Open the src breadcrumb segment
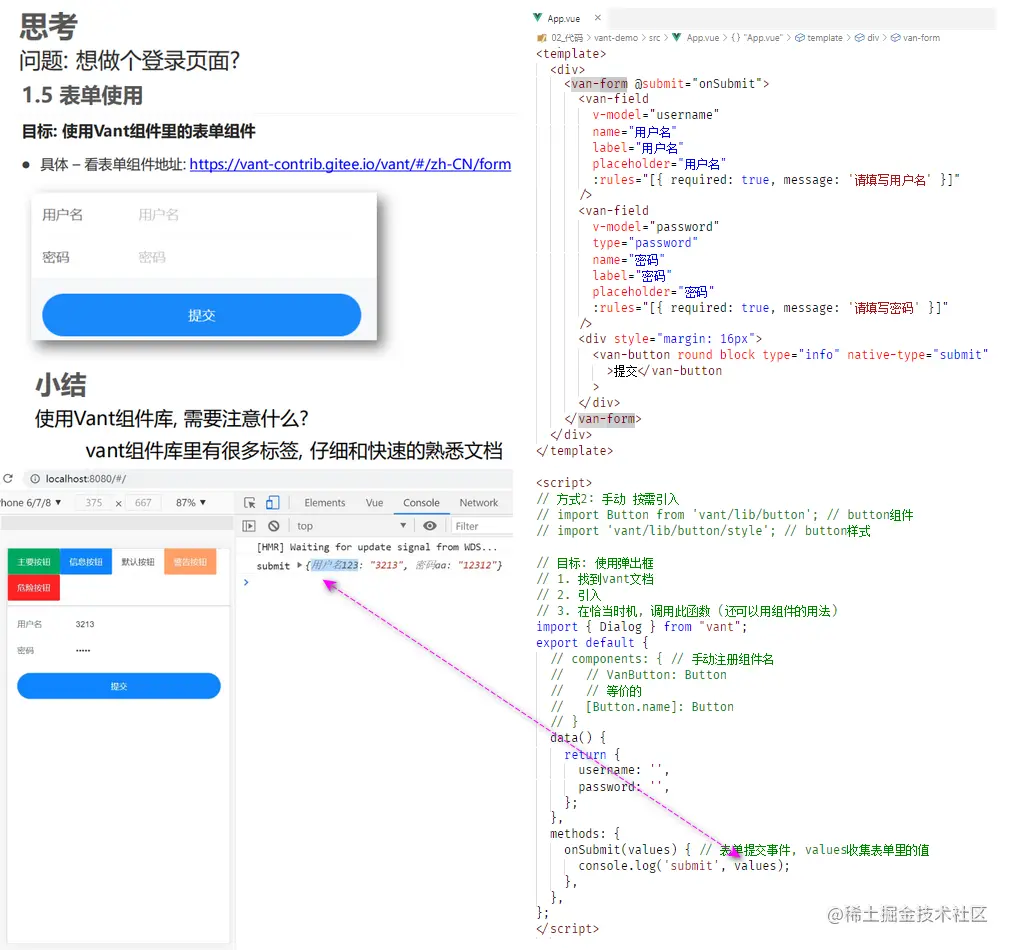The image size is (1013, 950). coord(654,38)
